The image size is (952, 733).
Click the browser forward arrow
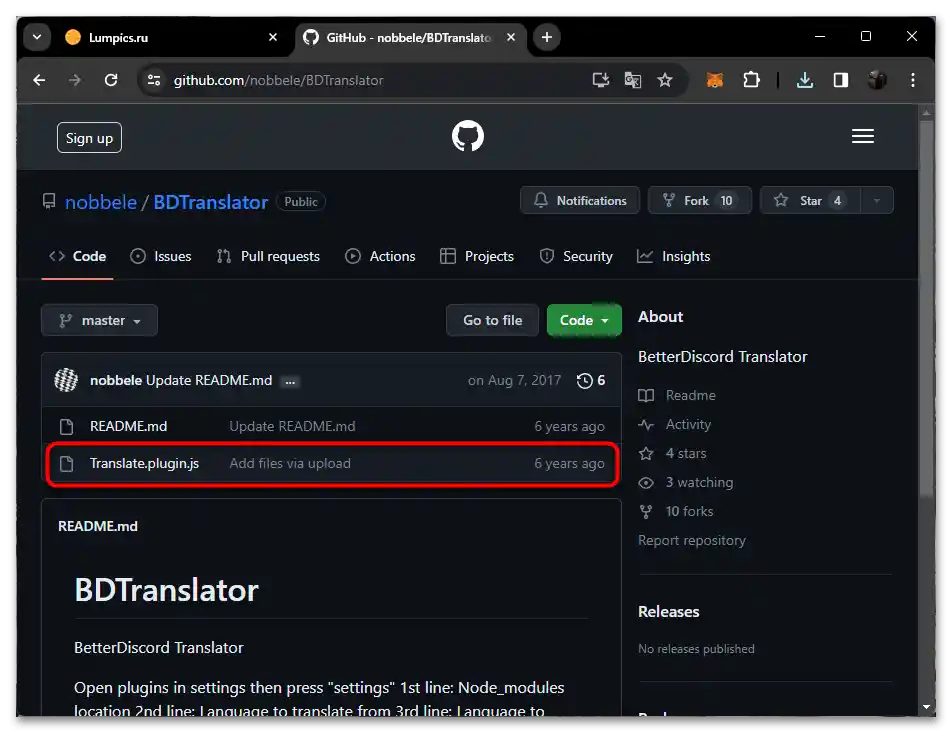pos(75,80)
